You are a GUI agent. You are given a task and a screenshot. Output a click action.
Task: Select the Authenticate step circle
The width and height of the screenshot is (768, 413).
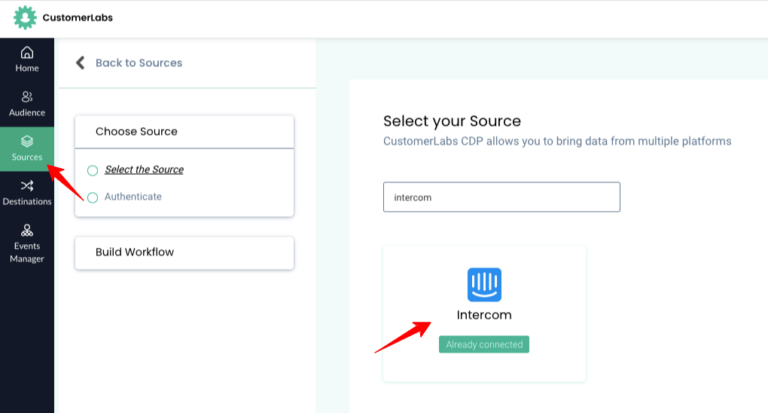(x=93, y=197)
